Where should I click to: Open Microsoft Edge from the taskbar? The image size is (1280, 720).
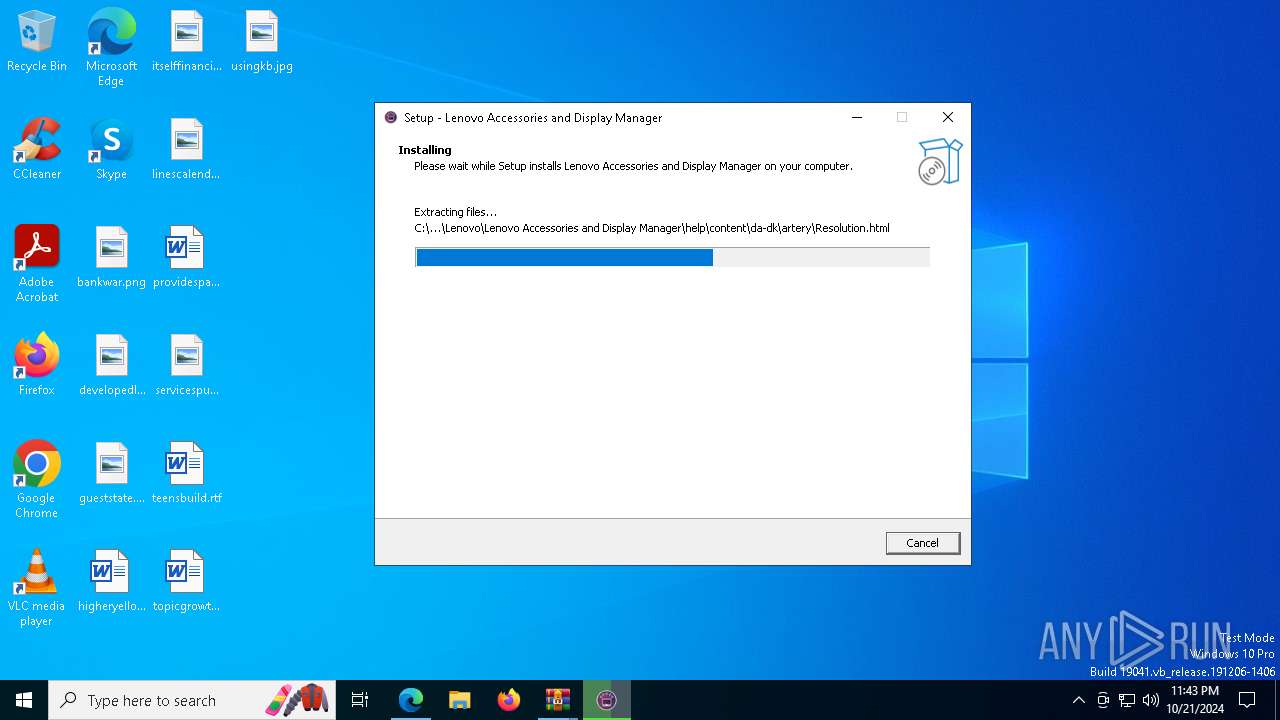[411, 700]
